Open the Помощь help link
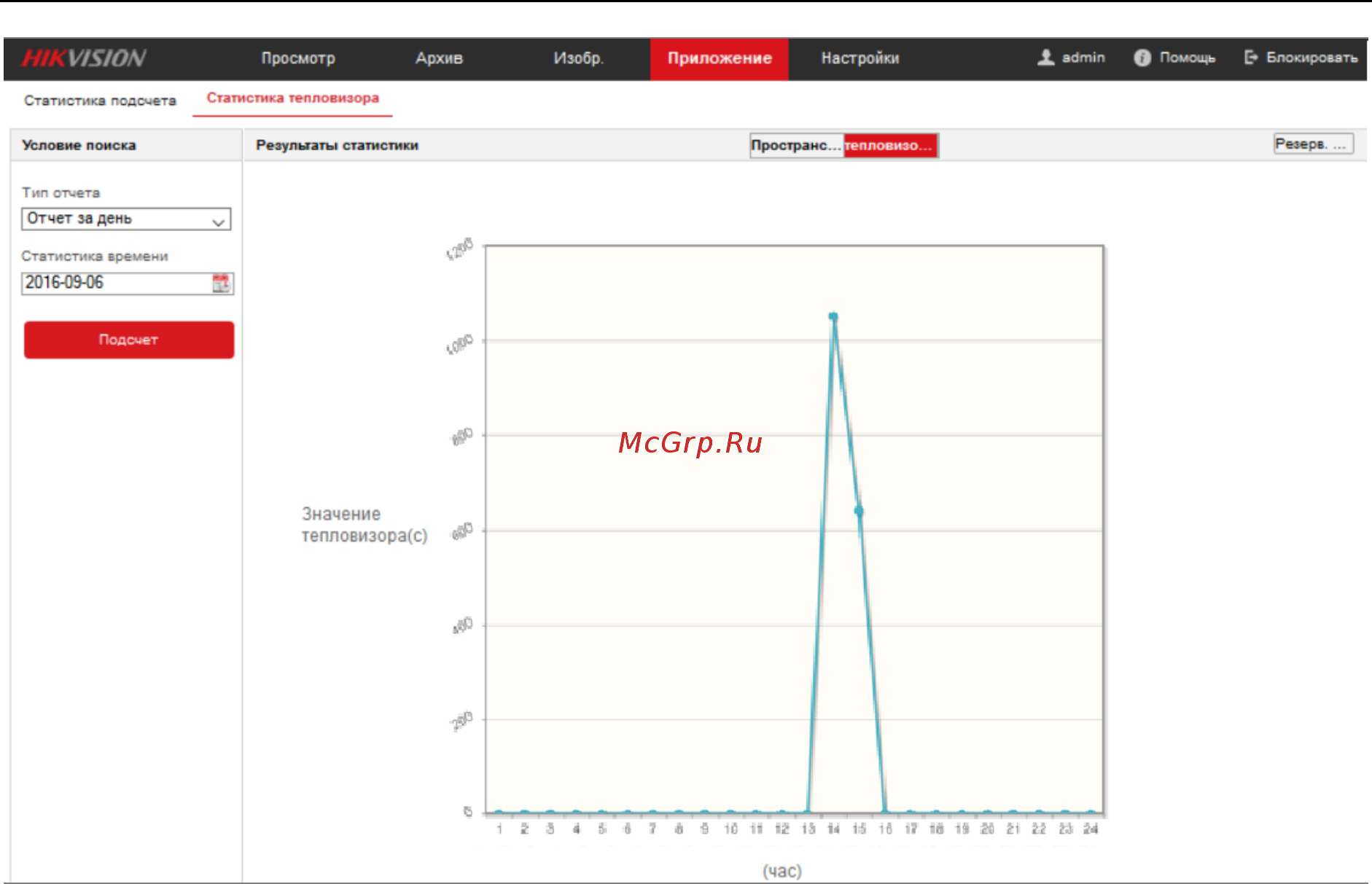The image size is (1372, 884). coord(1188,58)
